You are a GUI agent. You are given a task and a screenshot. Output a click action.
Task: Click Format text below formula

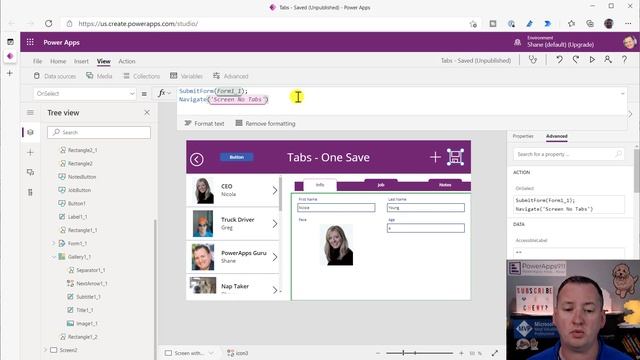(x=204, y=123)
